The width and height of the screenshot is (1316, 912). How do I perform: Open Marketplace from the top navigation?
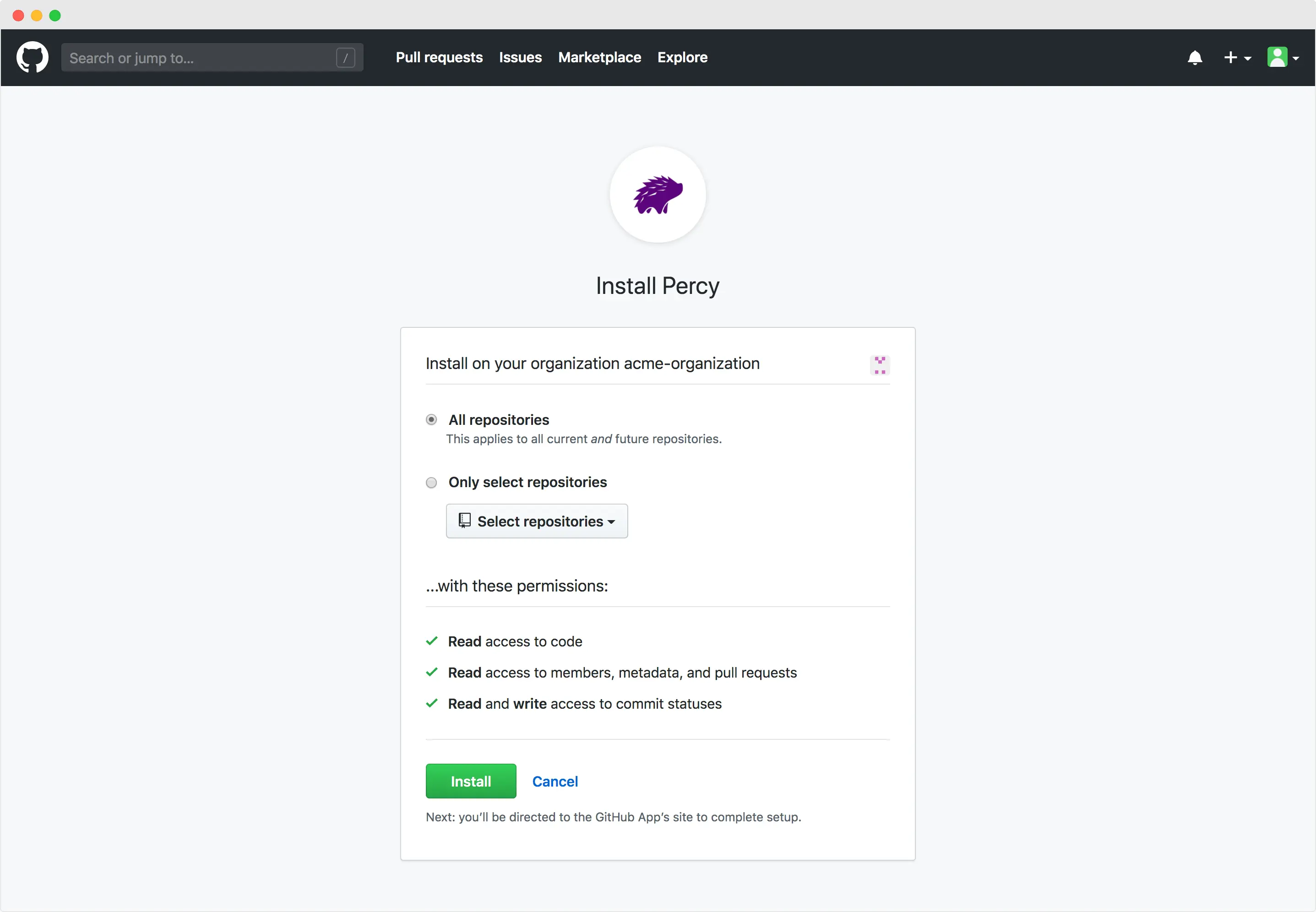tap(599, 58)
